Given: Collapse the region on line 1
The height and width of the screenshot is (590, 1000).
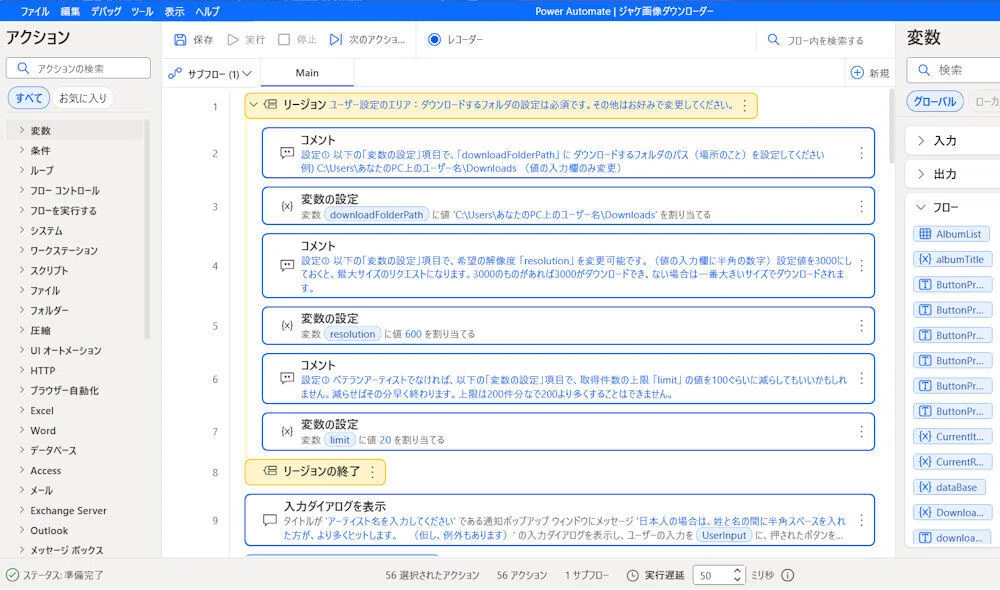Looking at the screenshot, I should point(253,105).
